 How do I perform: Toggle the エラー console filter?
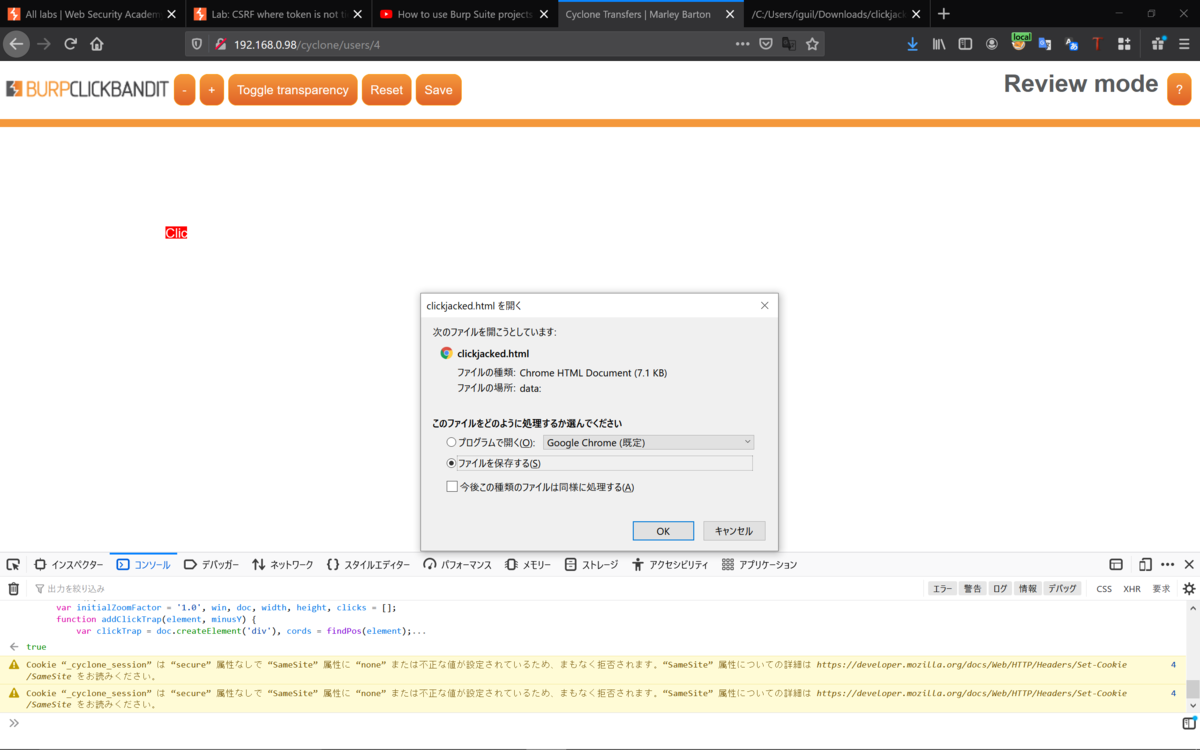pos(942,589)
